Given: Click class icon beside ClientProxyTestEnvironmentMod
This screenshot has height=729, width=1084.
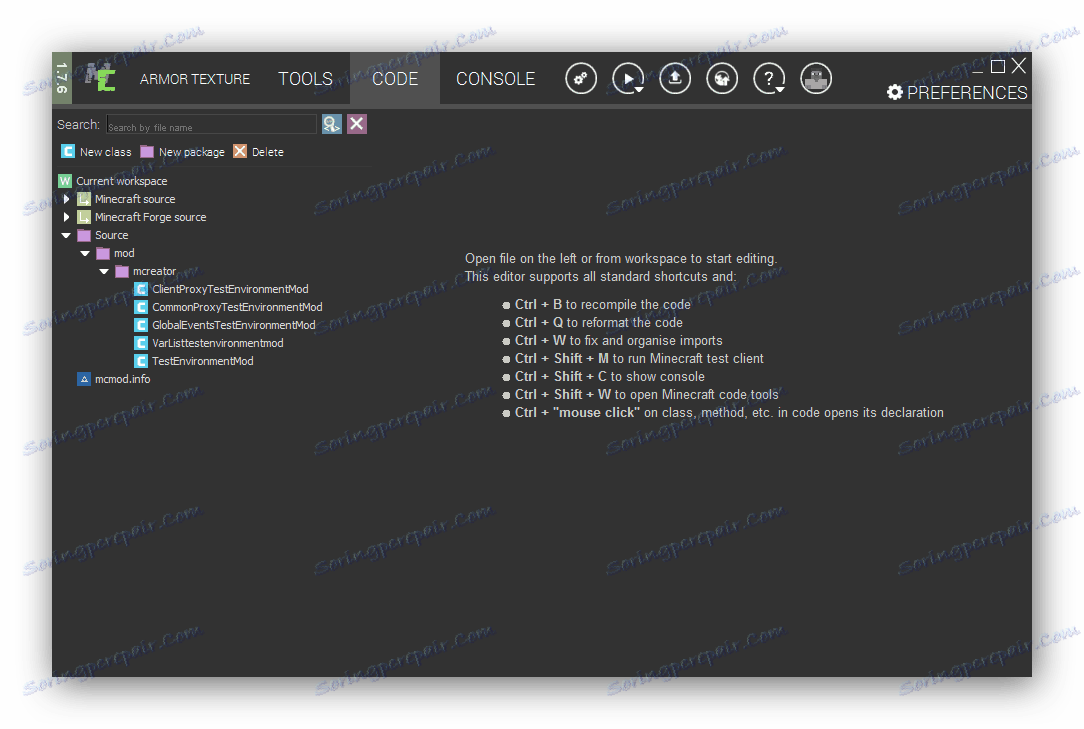Looking at the screenshot, I should pyautogui.click(x=141, y=289).
